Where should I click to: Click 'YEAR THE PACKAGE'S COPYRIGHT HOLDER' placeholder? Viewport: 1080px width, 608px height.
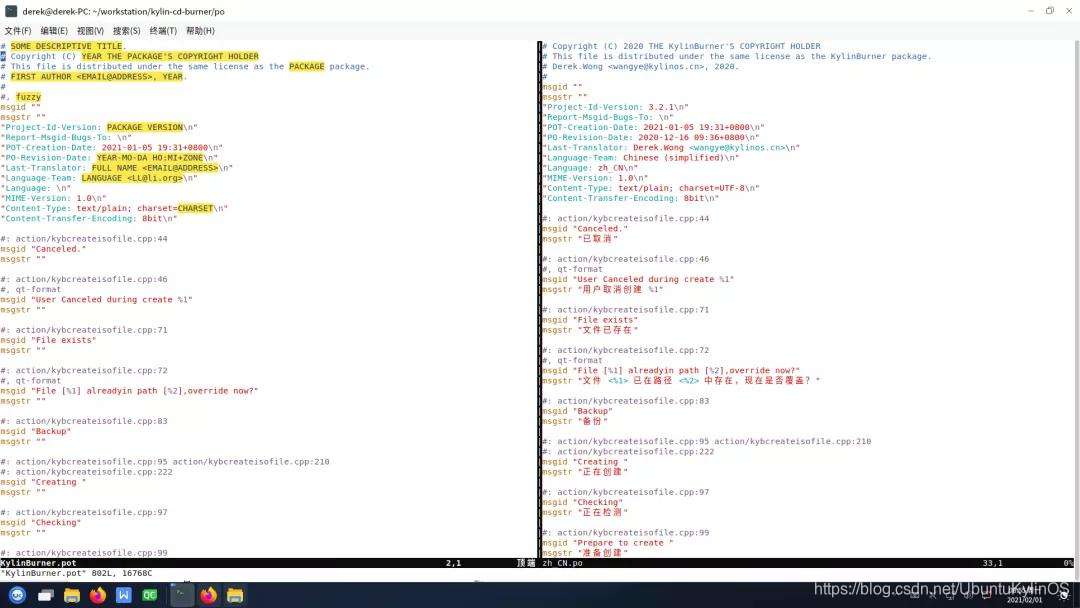(170, 56)
